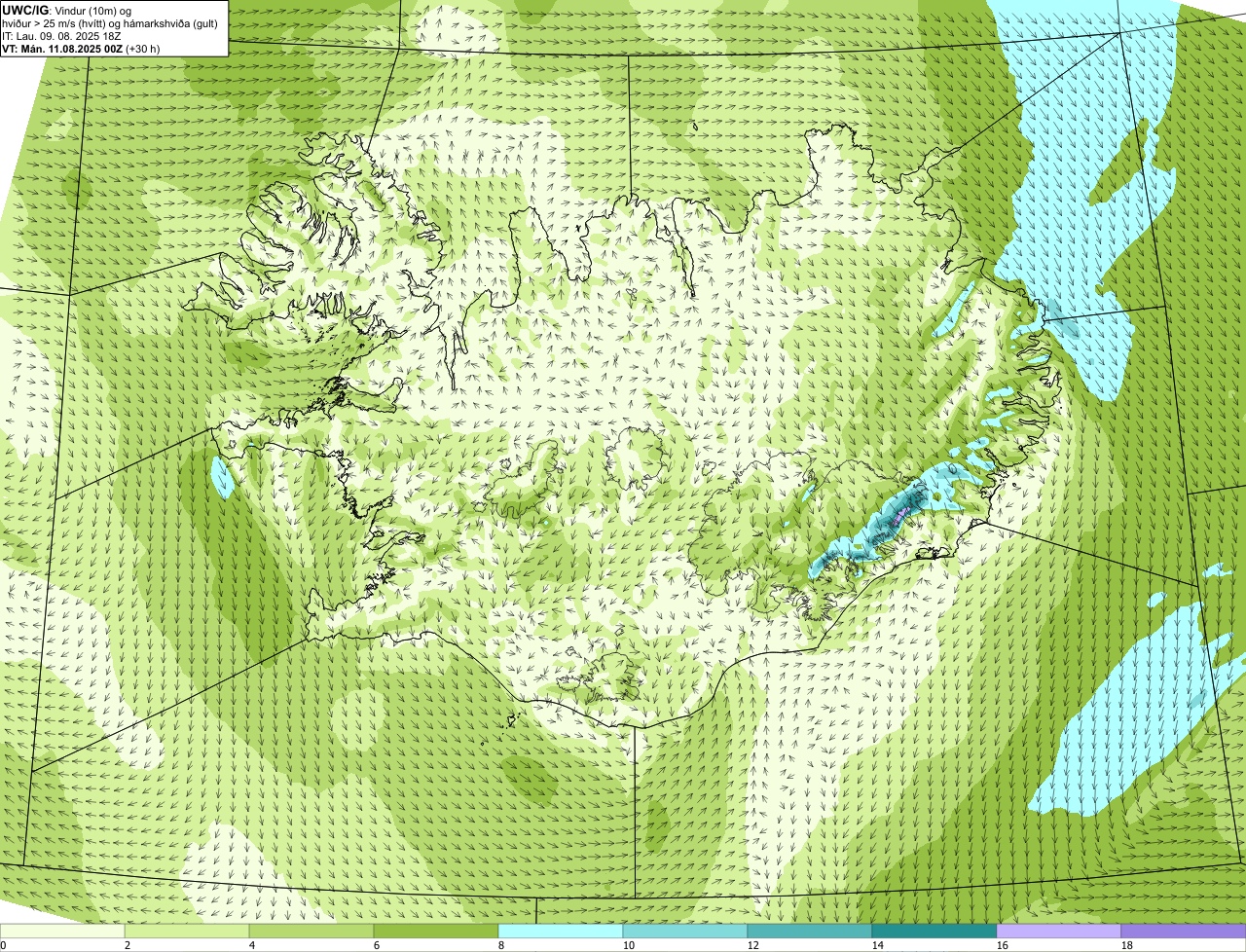Viewport: 1246px width, 952px height.
Task: Click the 0–2 m/s pale yellow legend swatch
Action: click(x=62, y=931)
